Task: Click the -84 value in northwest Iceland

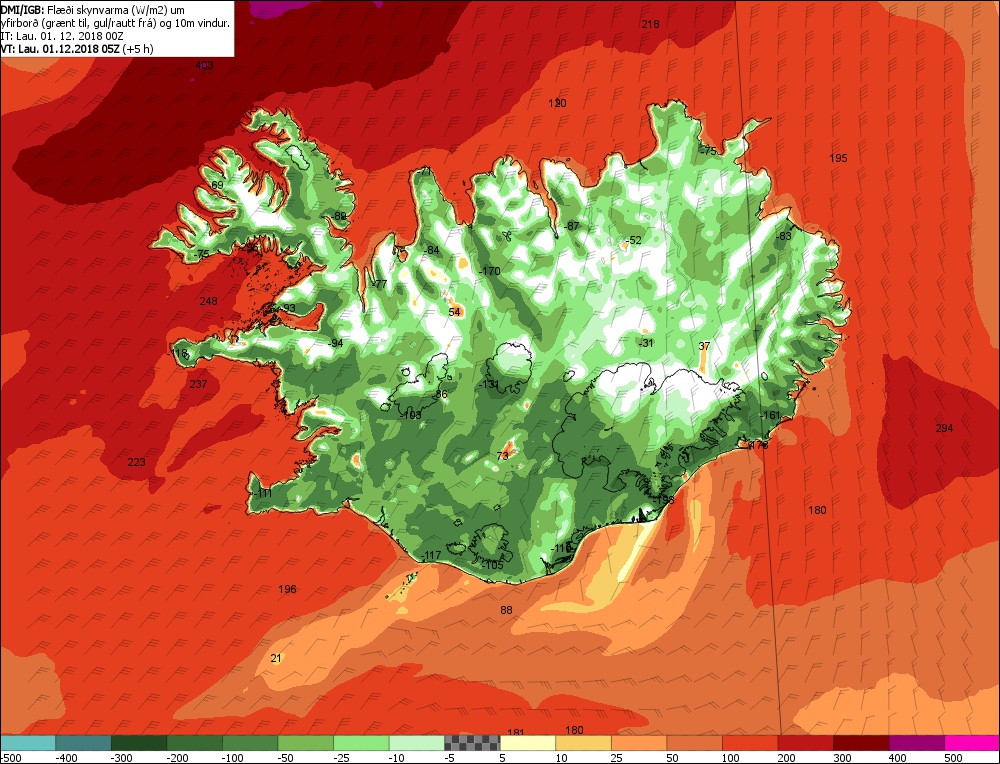Action: (x=432, y=250)
